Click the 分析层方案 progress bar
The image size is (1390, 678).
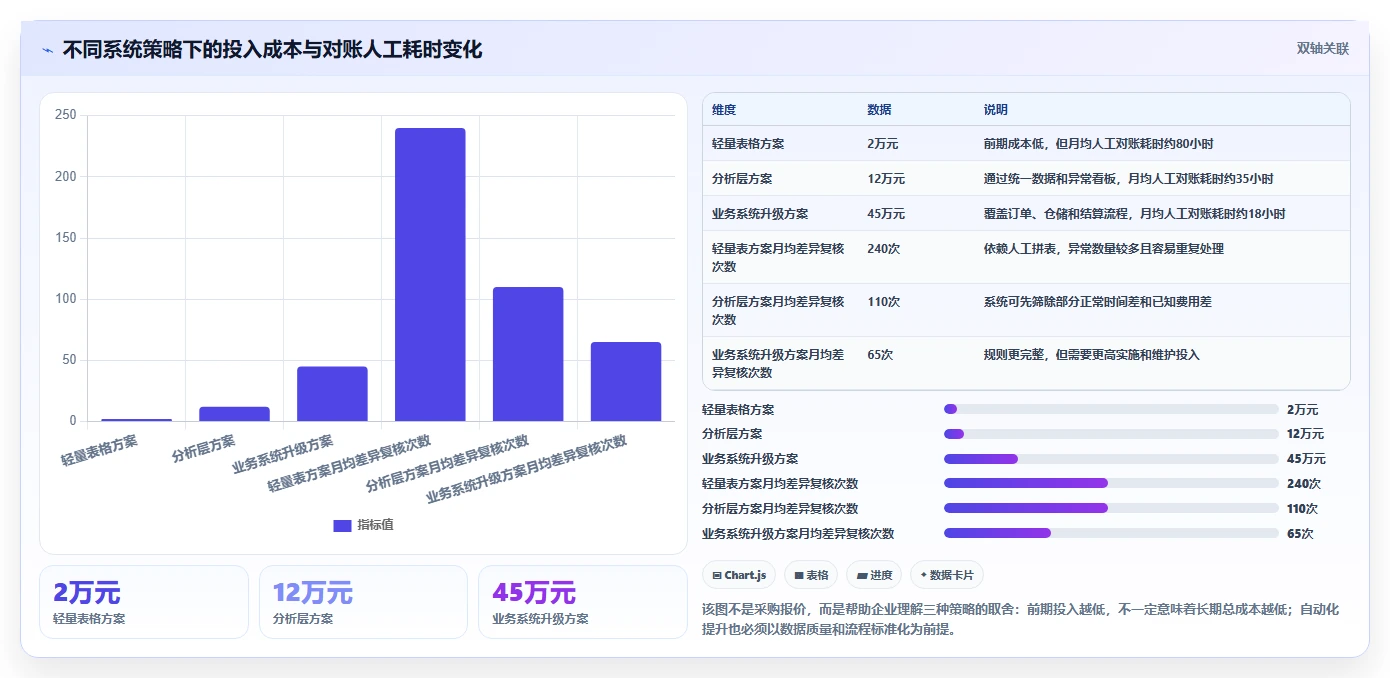[x=1111, y=434]
